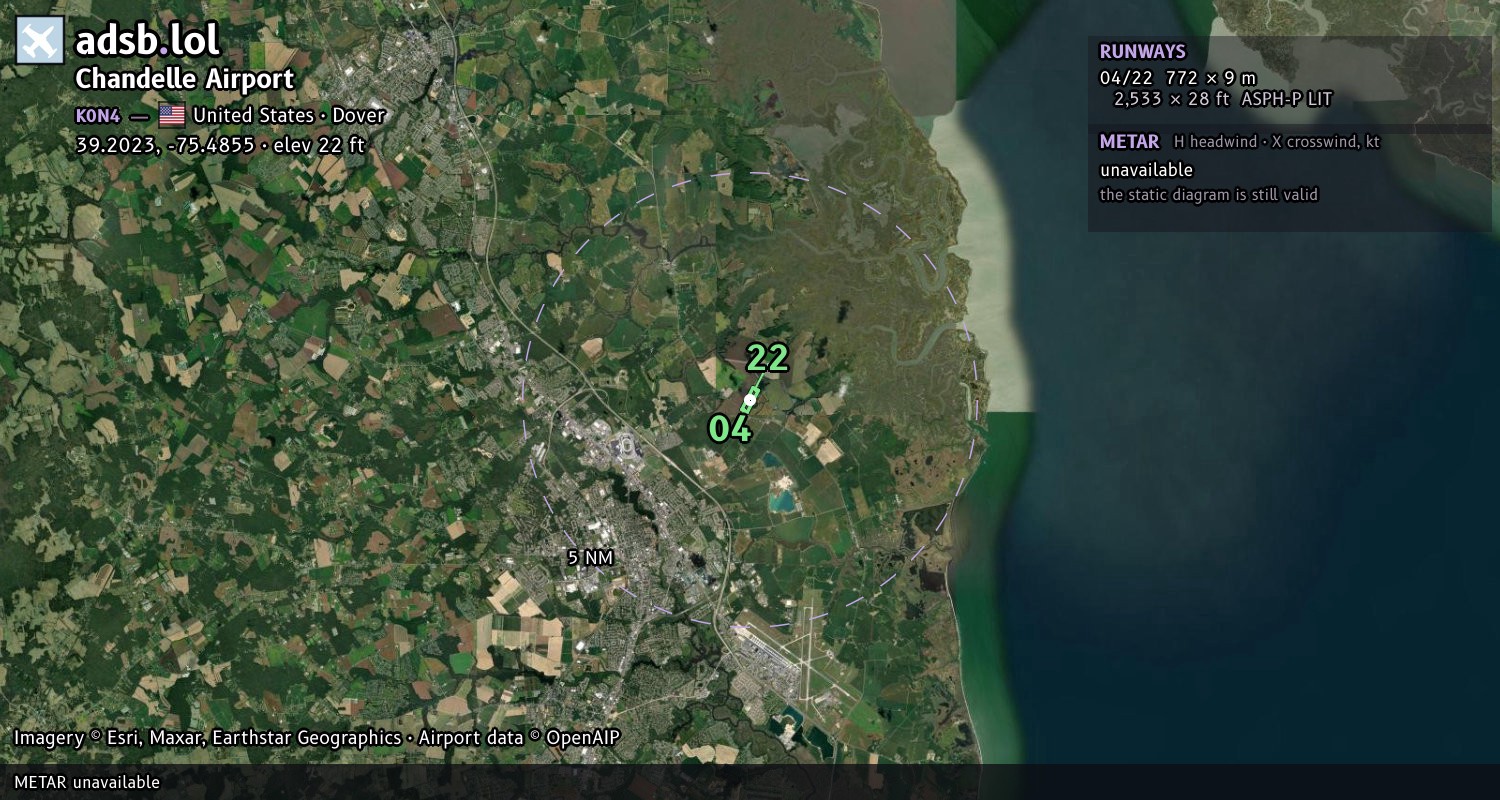
Task: Click the 2,533 × 28 ft ASPH-P LIT line
Action: [x=1223, y=99]
